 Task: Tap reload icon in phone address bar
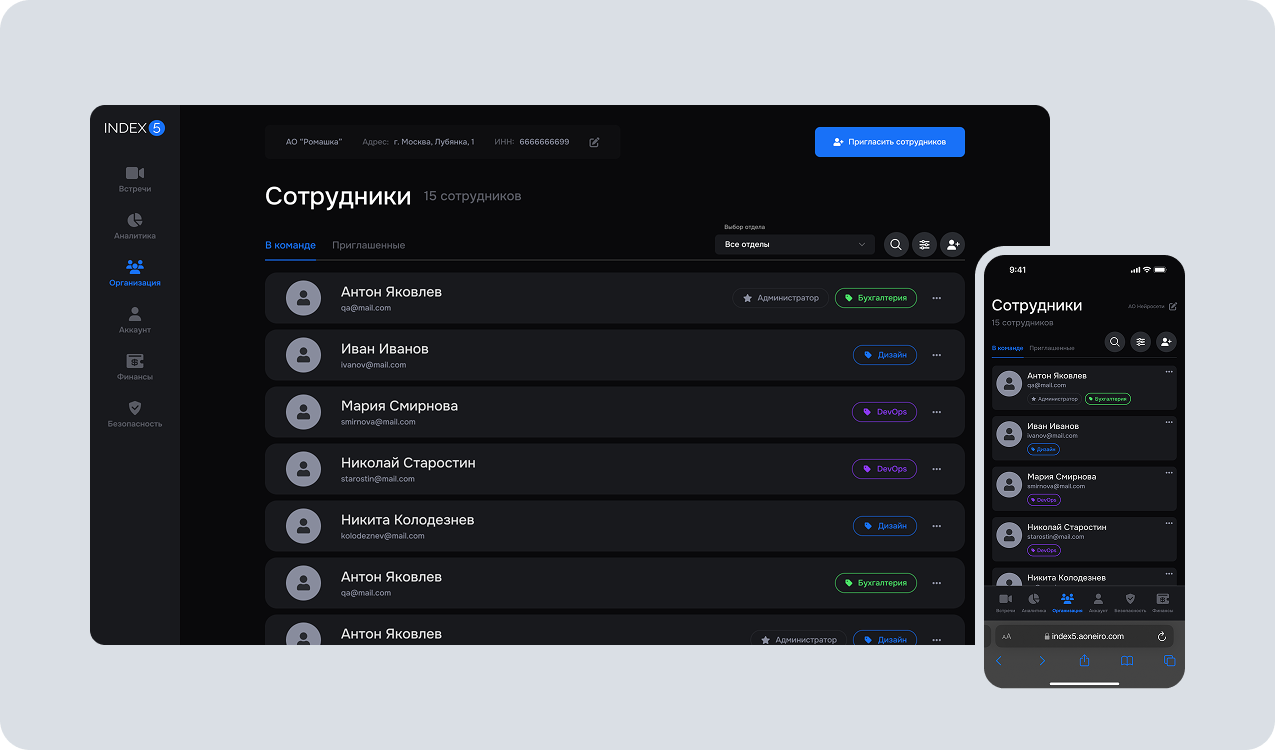pyautogui.click(x=1162, y=636)
